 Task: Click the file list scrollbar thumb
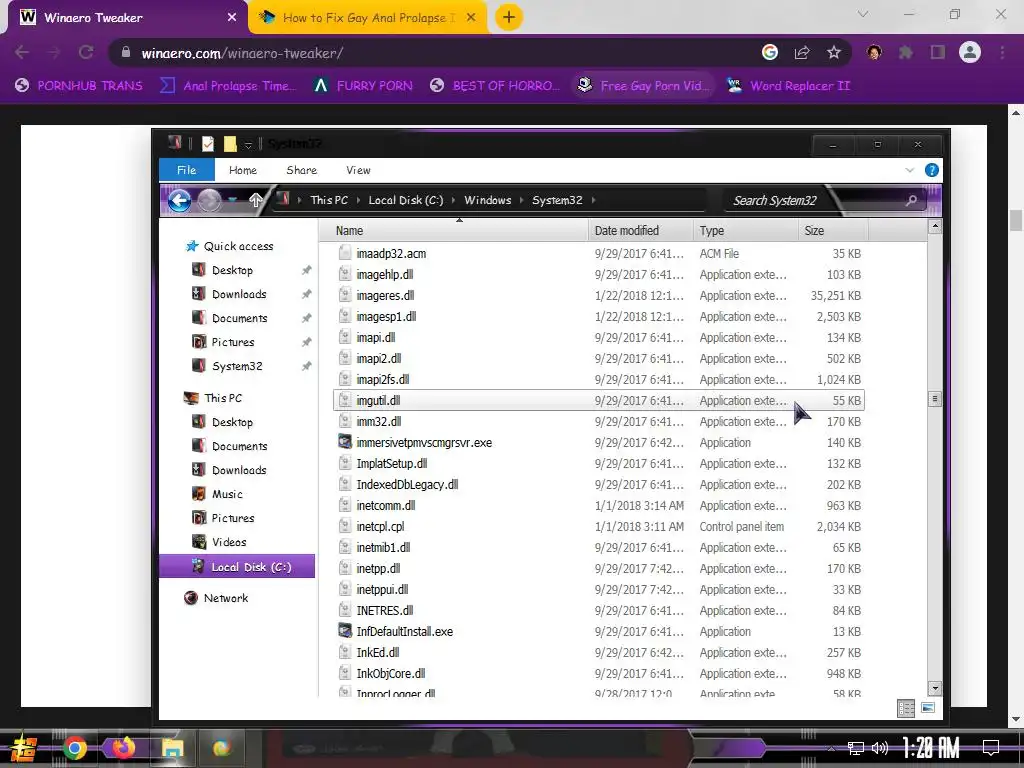[935, 398]
